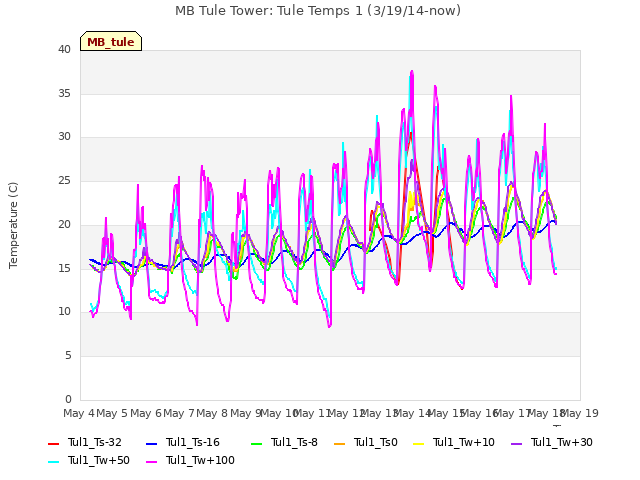Select the Tul1_Tw+30 legend label
Screen dimensions: 640x480
[x=562, y=442]
